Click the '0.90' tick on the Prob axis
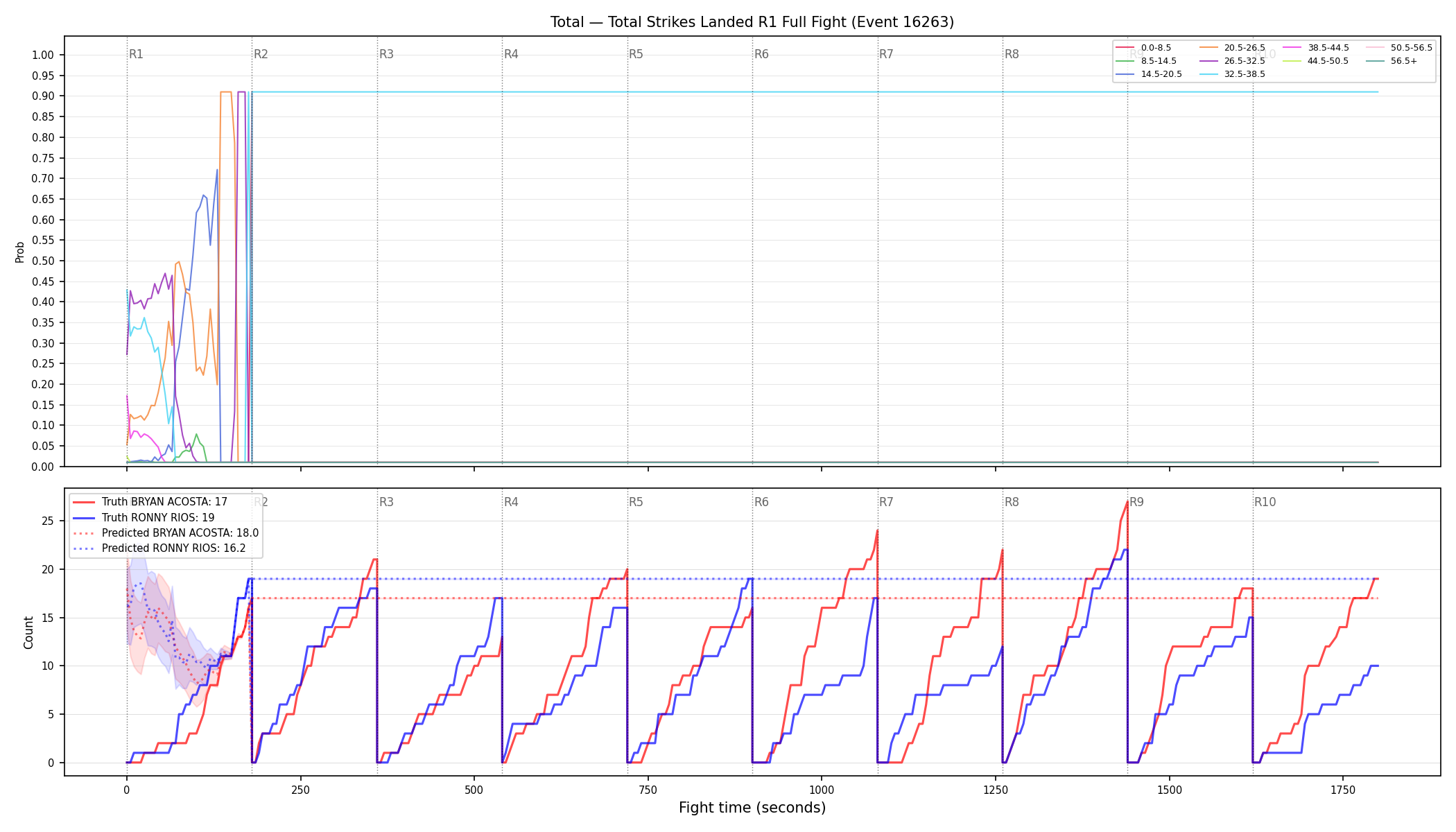This screenshot has width=1456, height=832. tap(43, 96)
